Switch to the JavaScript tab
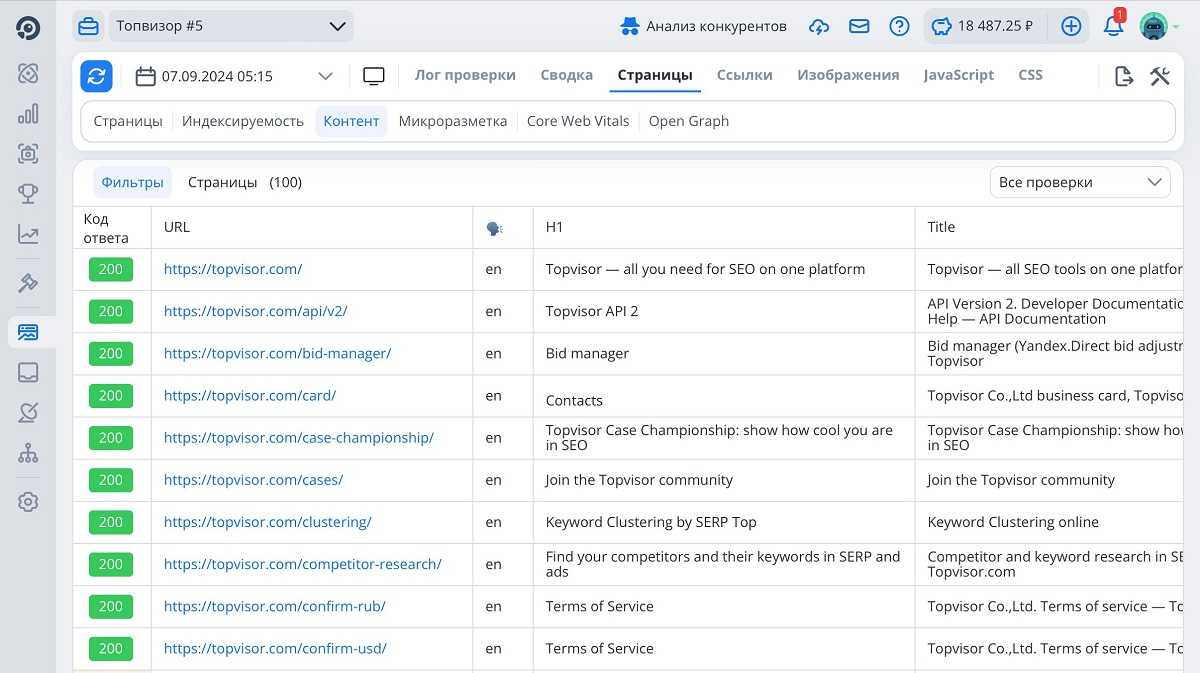This screenshot has height=673, width=1200. tap(959, 75)
